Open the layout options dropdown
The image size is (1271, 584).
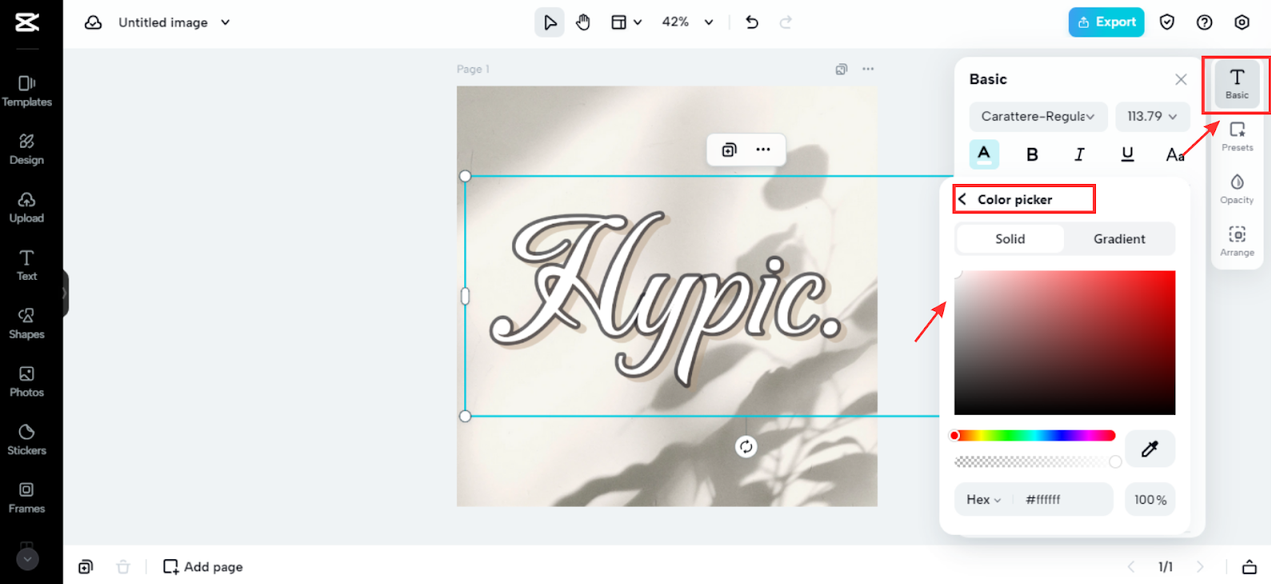pos(626,22)
